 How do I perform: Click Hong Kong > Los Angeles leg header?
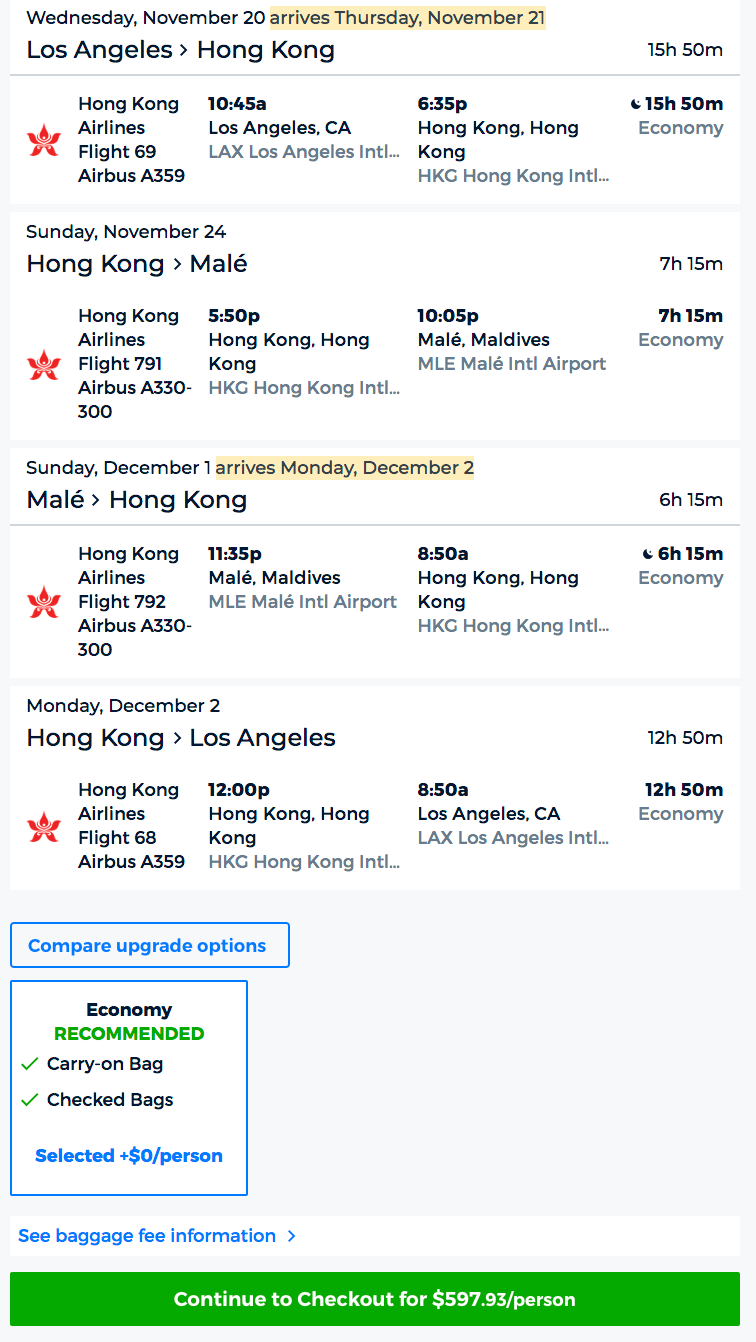point(181,738)
